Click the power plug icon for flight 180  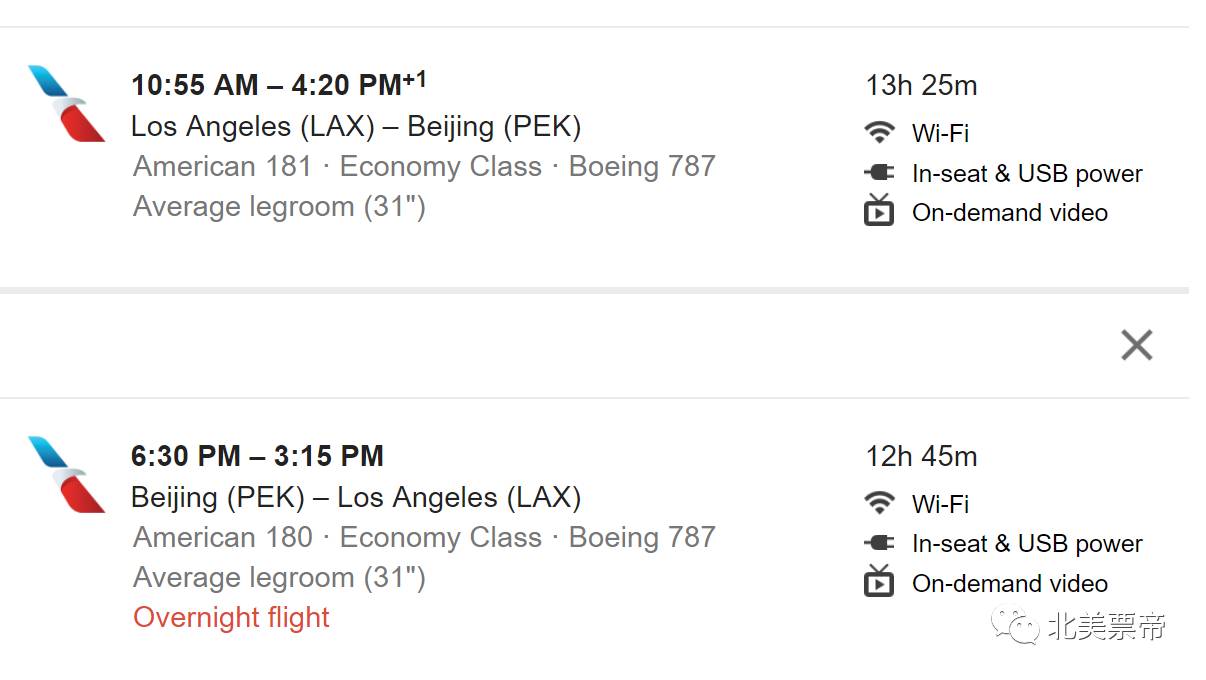coord(879,544)
